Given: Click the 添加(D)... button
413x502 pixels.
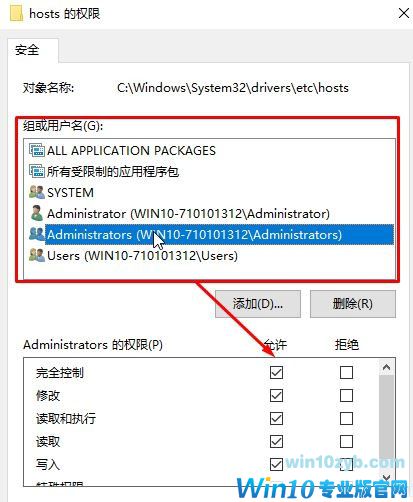Looking at the screenshot, I should tap(258, 304).
